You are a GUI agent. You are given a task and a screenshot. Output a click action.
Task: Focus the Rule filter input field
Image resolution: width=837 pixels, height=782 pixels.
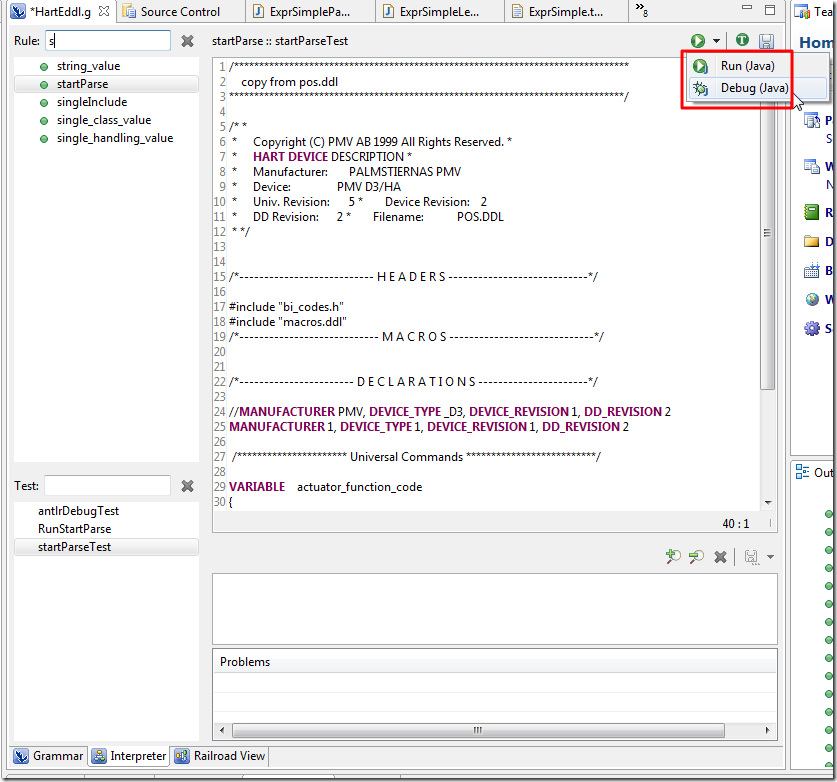click(x=108, y=41)
